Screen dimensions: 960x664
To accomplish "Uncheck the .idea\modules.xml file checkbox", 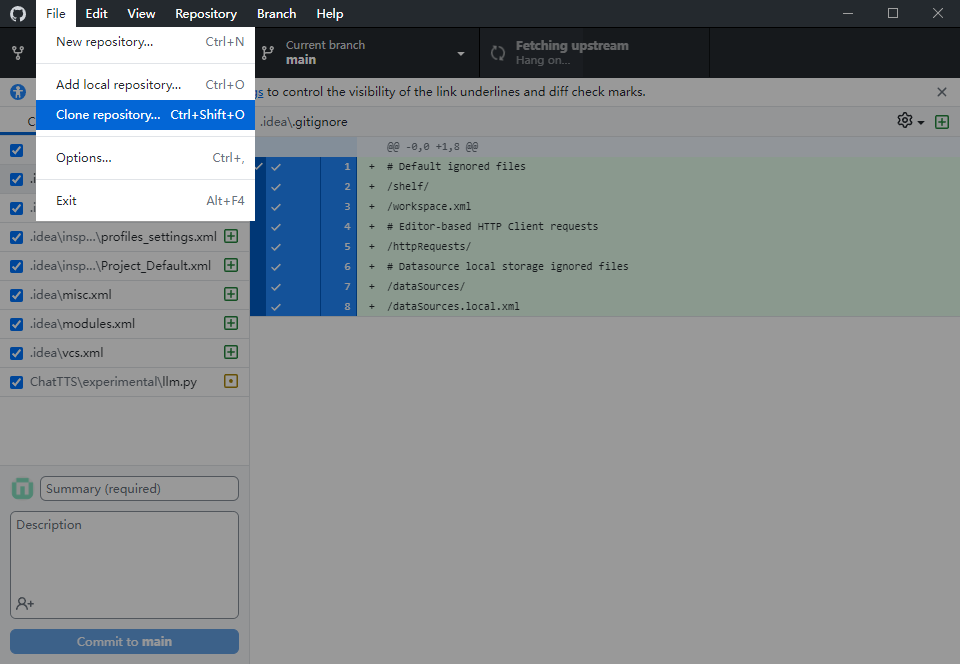I will (x=17, y=324).
